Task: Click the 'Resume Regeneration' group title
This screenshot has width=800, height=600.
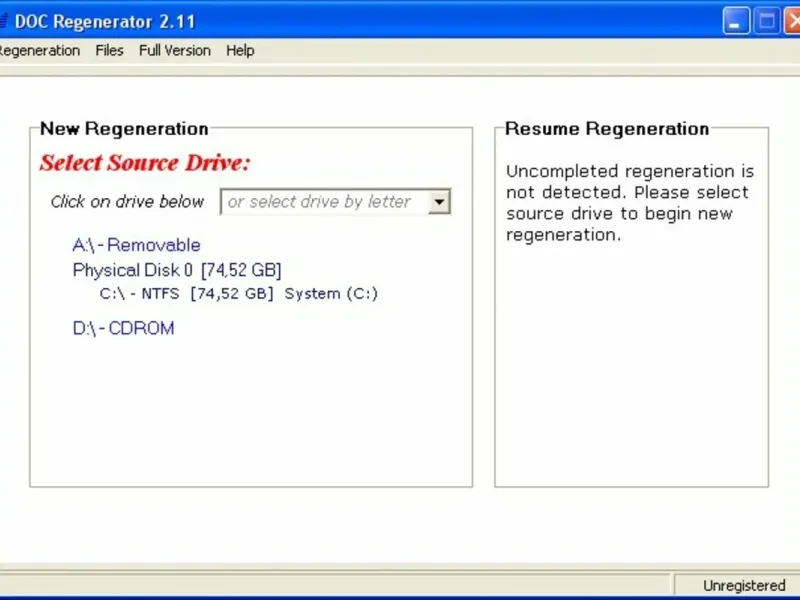Action: click(607, 129)
